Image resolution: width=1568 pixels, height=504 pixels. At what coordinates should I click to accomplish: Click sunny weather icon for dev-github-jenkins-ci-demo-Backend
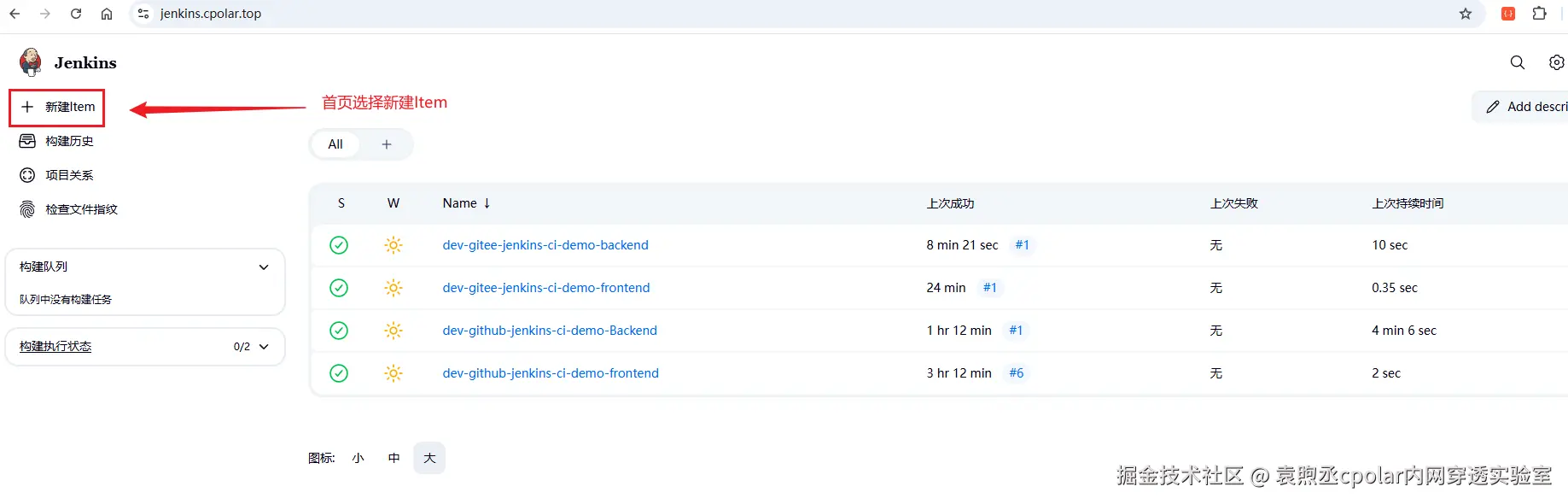coord(393,331)
